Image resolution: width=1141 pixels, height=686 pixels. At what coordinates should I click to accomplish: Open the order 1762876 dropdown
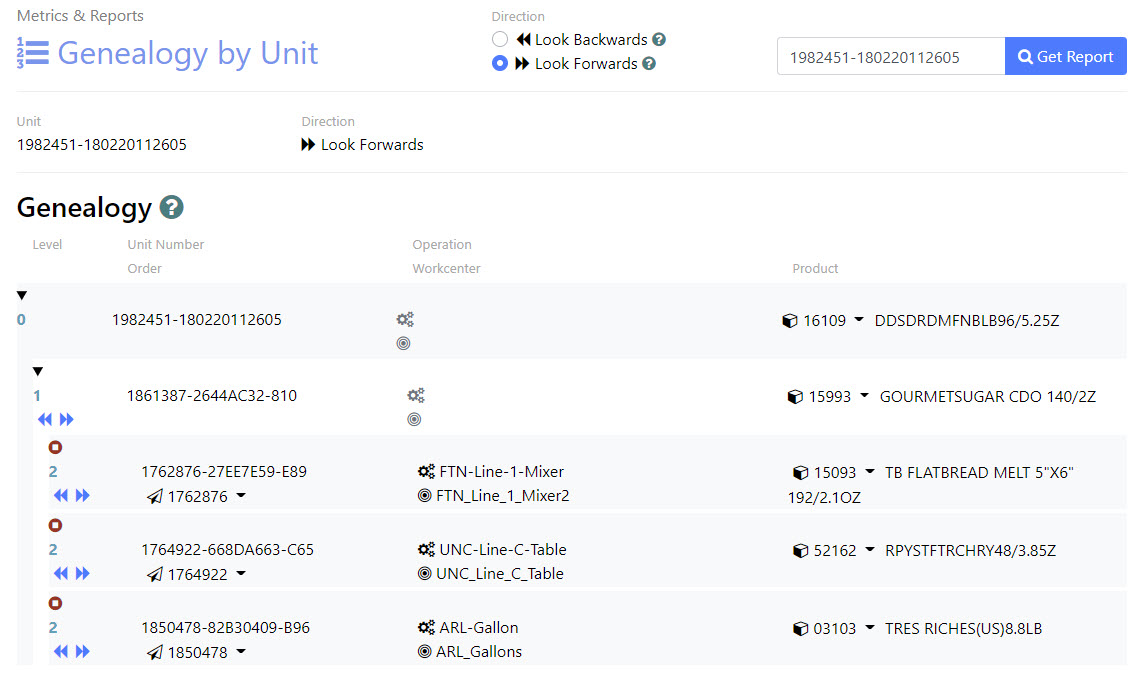click(241, 496)
